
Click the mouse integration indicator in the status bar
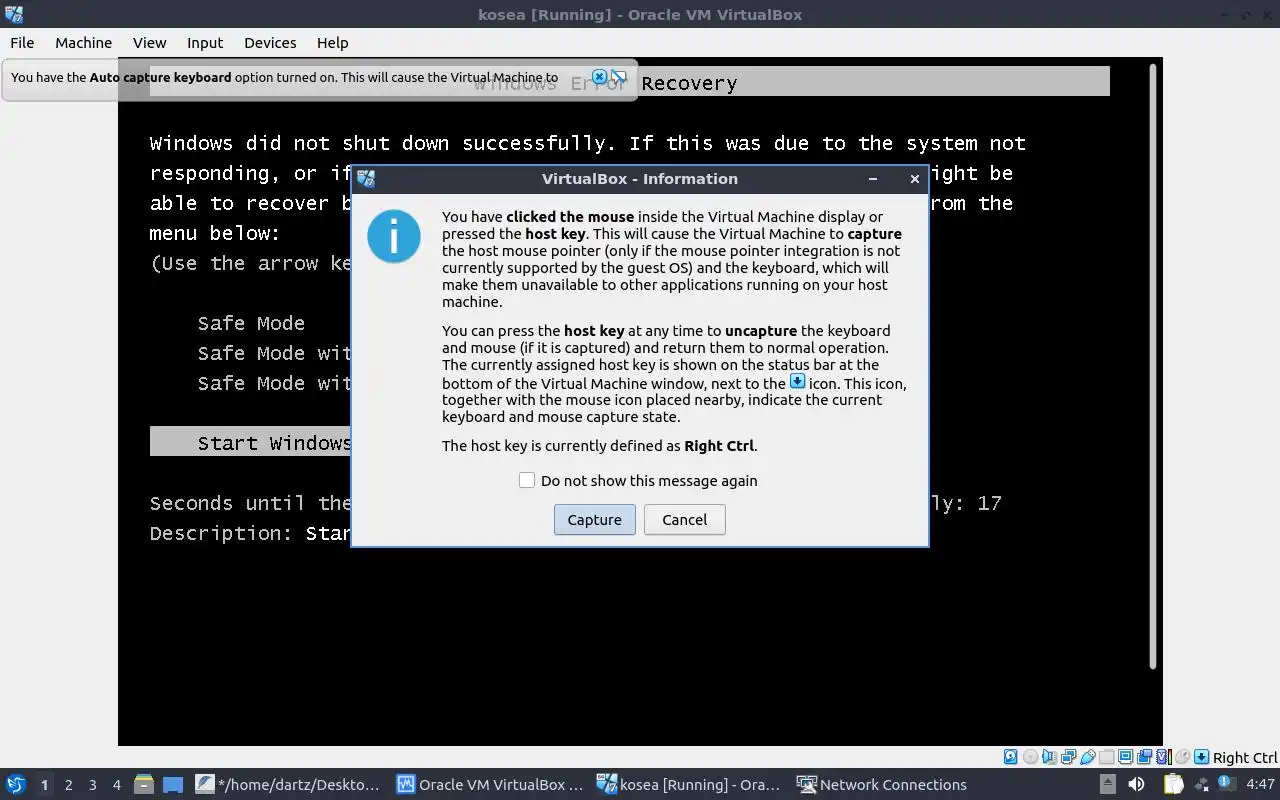point(1182,757)
